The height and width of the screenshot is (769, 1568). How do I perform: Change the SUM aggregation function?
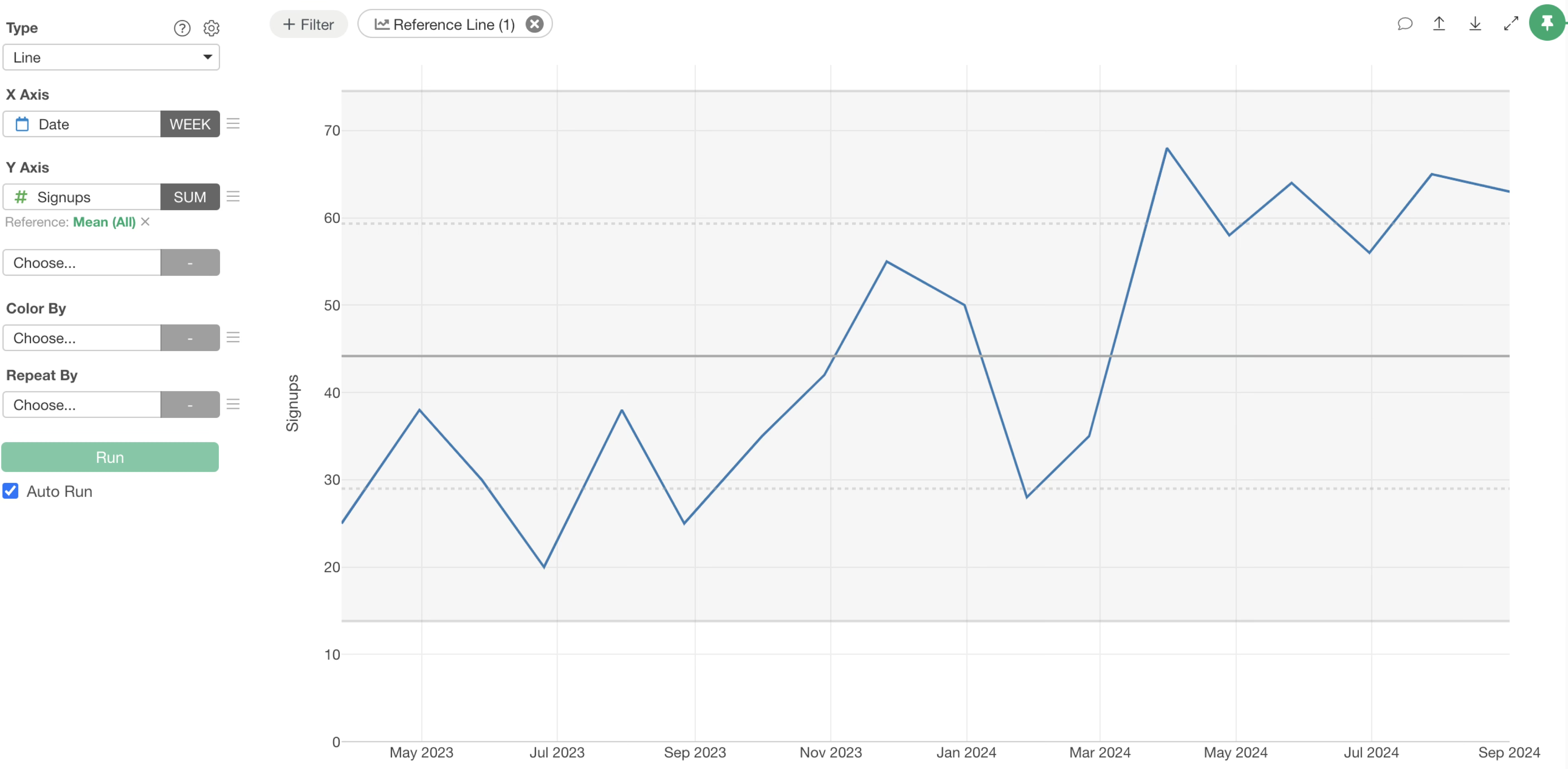190,197
